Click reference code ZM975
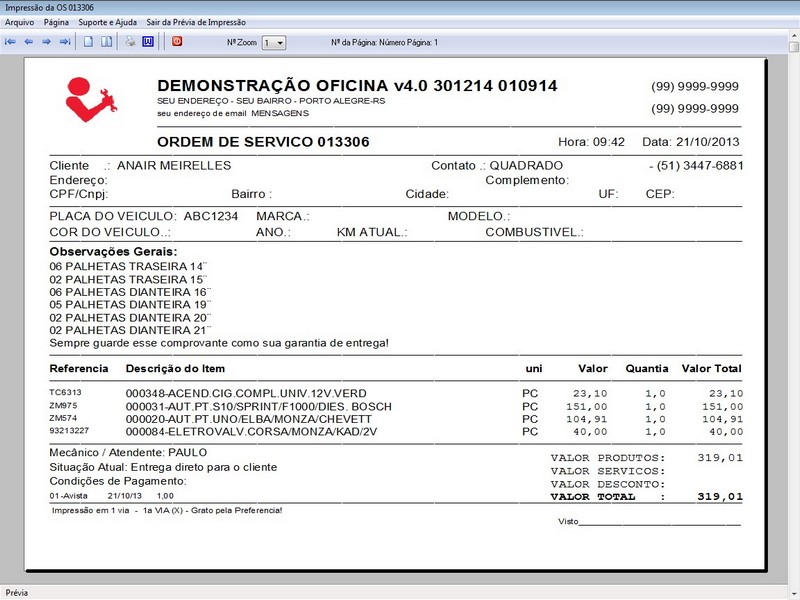 63,406
